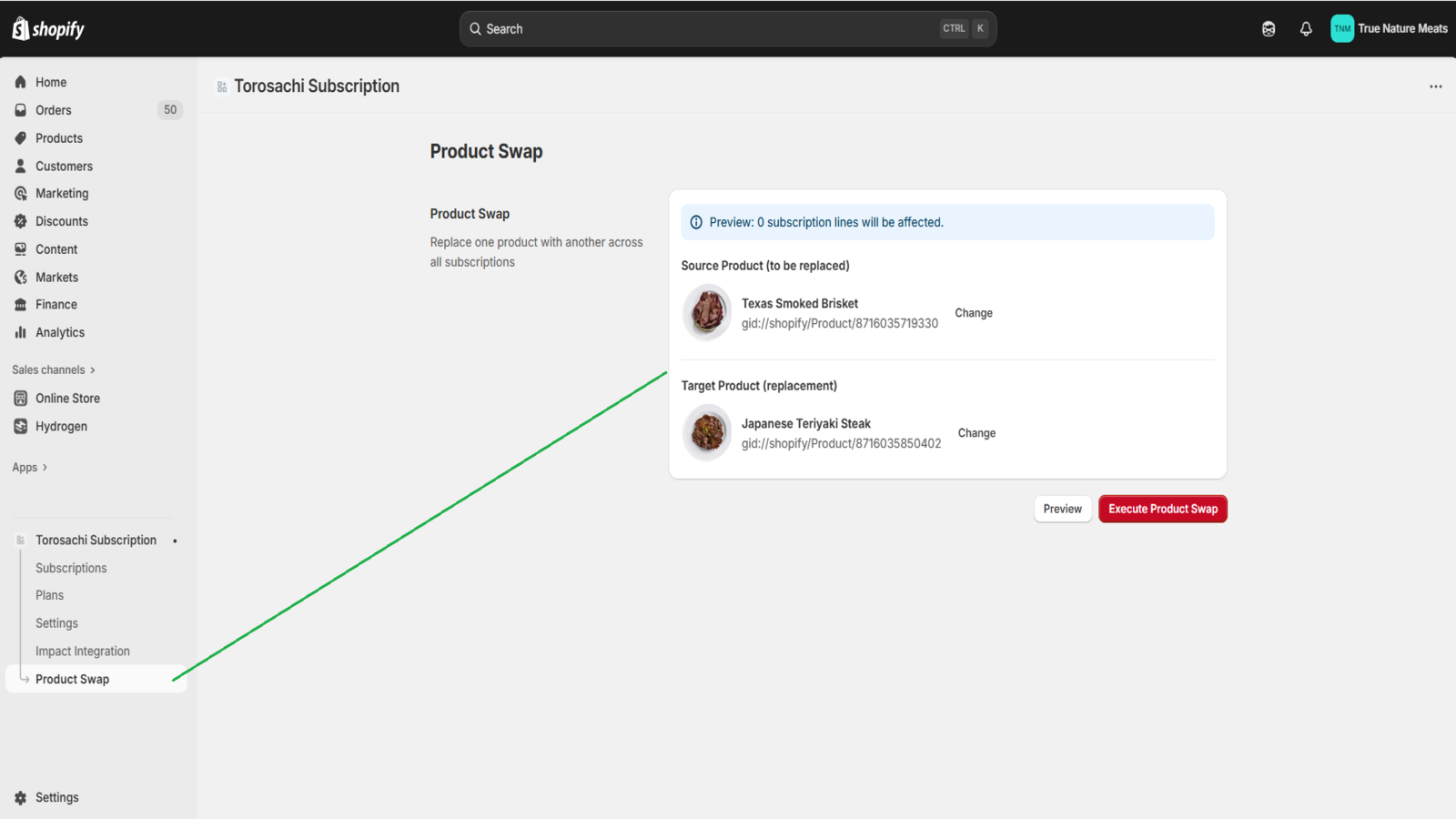Click the info icon in preview banner

pyautogui.click(x=696, y=222)
